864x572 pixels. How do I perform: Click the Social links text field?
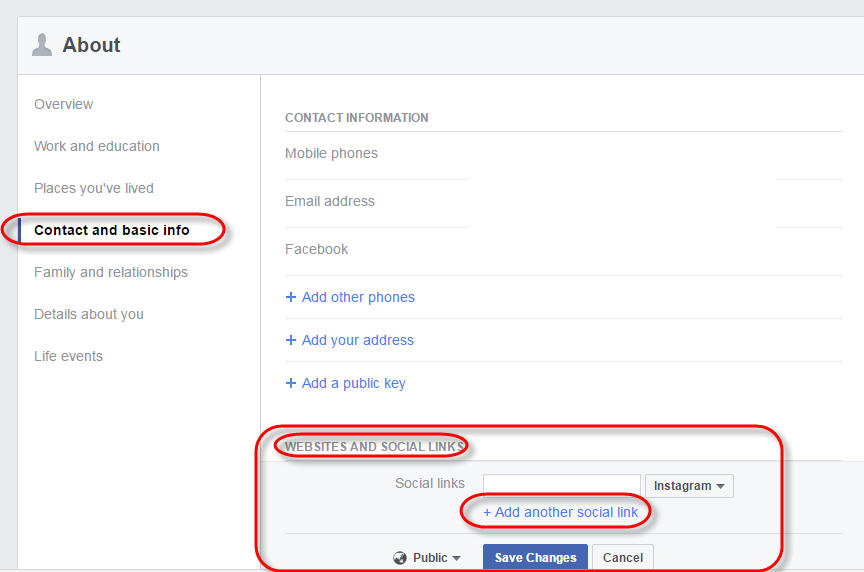[561, 485]
